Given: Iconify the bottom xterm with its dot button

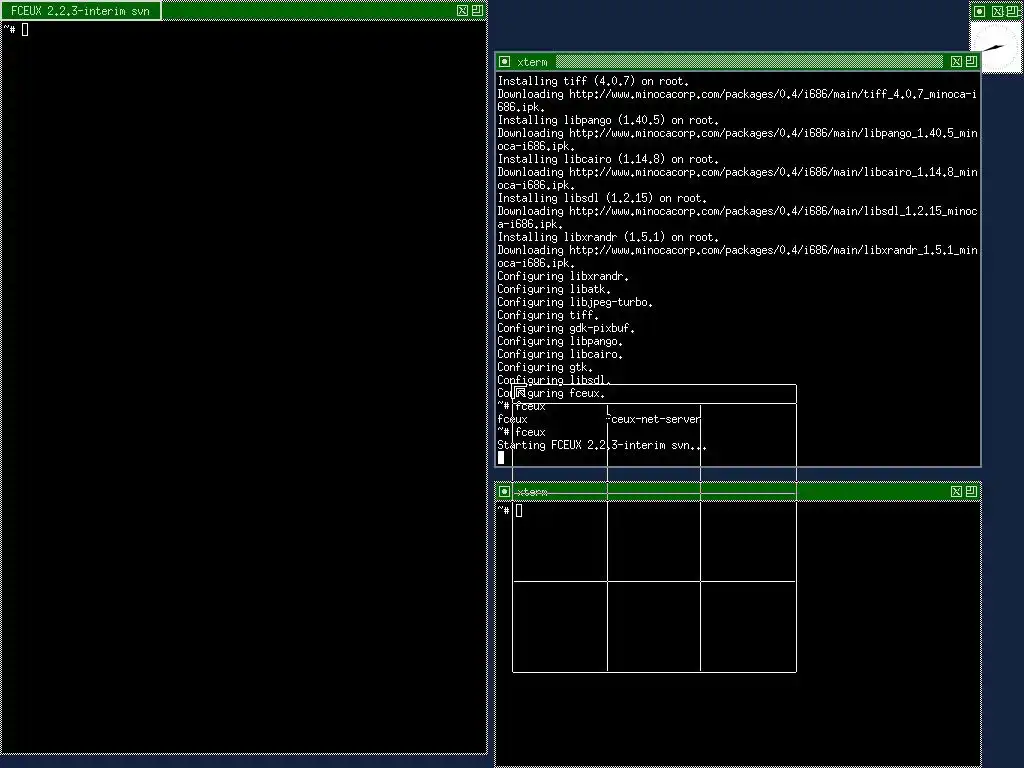Looking at the screenshot, I should click(504, 492).
